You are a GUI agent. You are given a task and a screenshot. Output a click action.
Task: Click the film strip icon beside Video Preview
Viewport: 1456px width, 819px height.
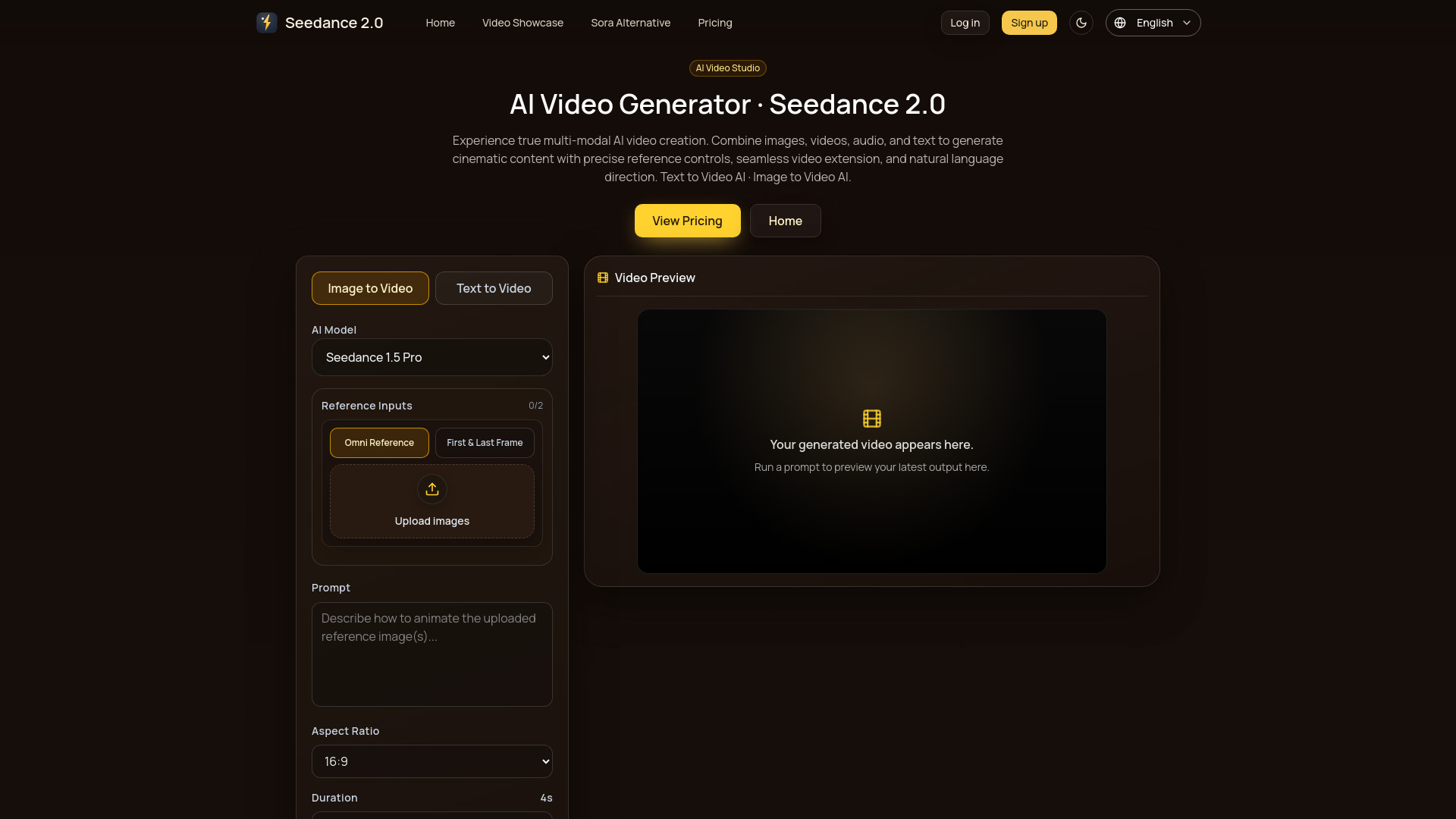click(x=603, y=278)
